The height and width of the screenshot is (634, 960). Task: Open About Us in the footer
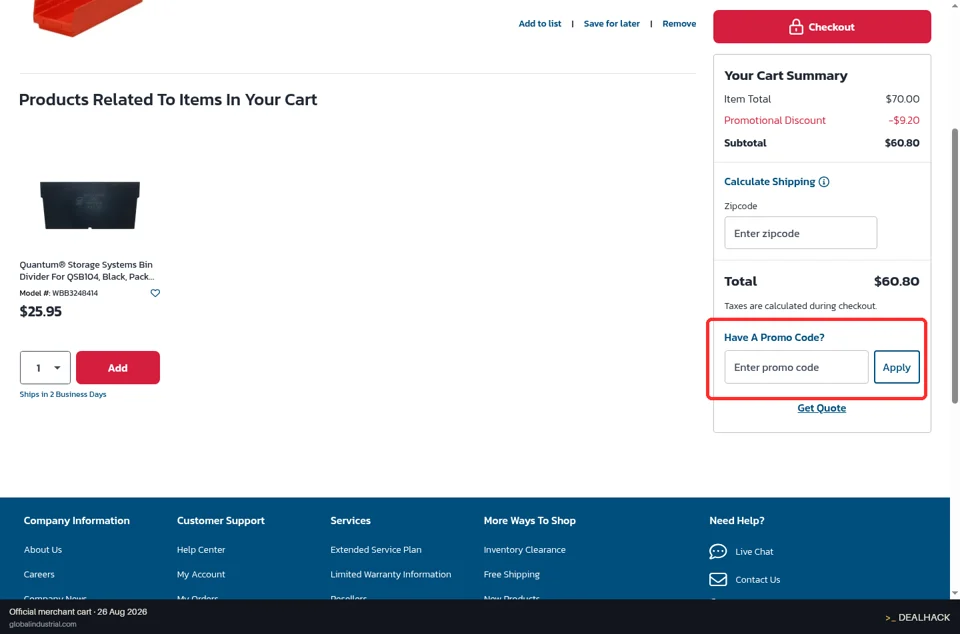[43, 550]
